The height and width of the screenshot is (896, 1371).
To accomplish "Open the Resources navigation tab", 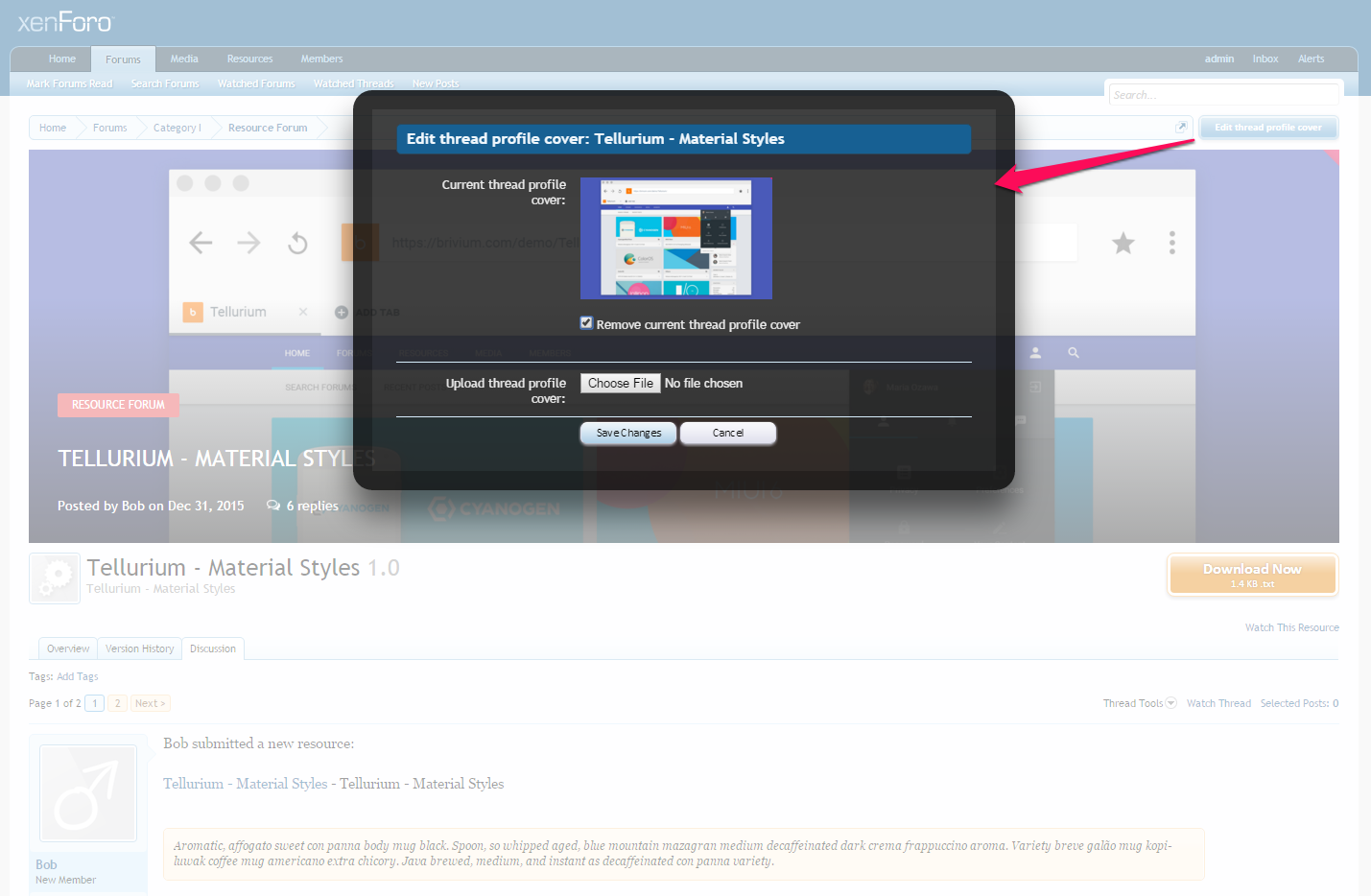I will [x=249, y=59].
